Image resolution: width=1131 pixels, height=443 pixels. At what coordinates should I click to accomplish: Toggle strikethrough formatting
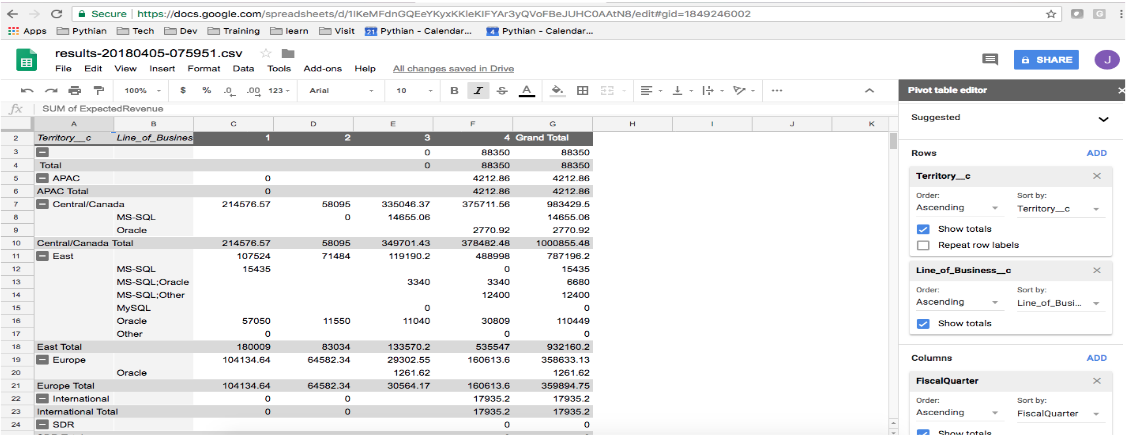502,90
